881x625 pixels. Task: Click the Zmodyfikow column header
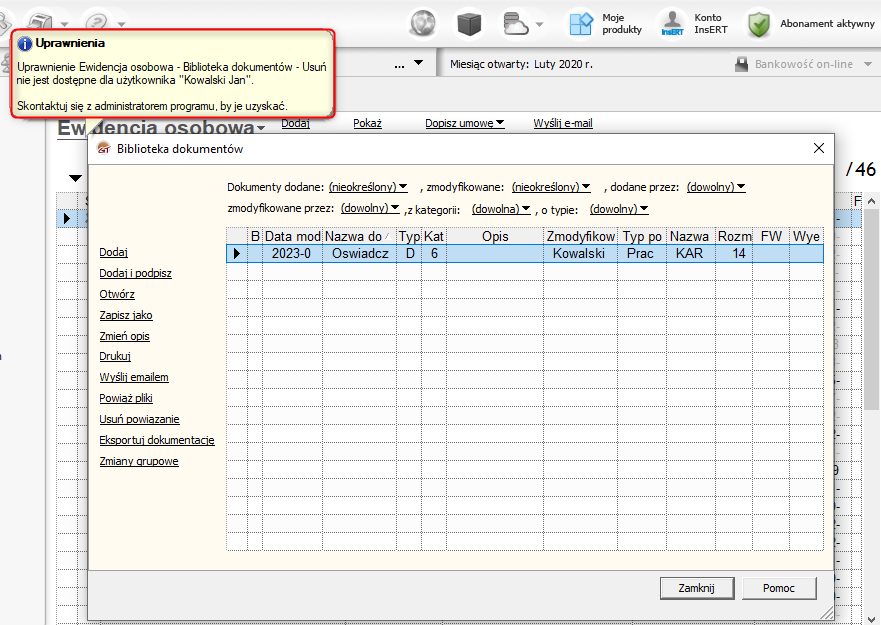pyautogui.click(x=580, y=236)
